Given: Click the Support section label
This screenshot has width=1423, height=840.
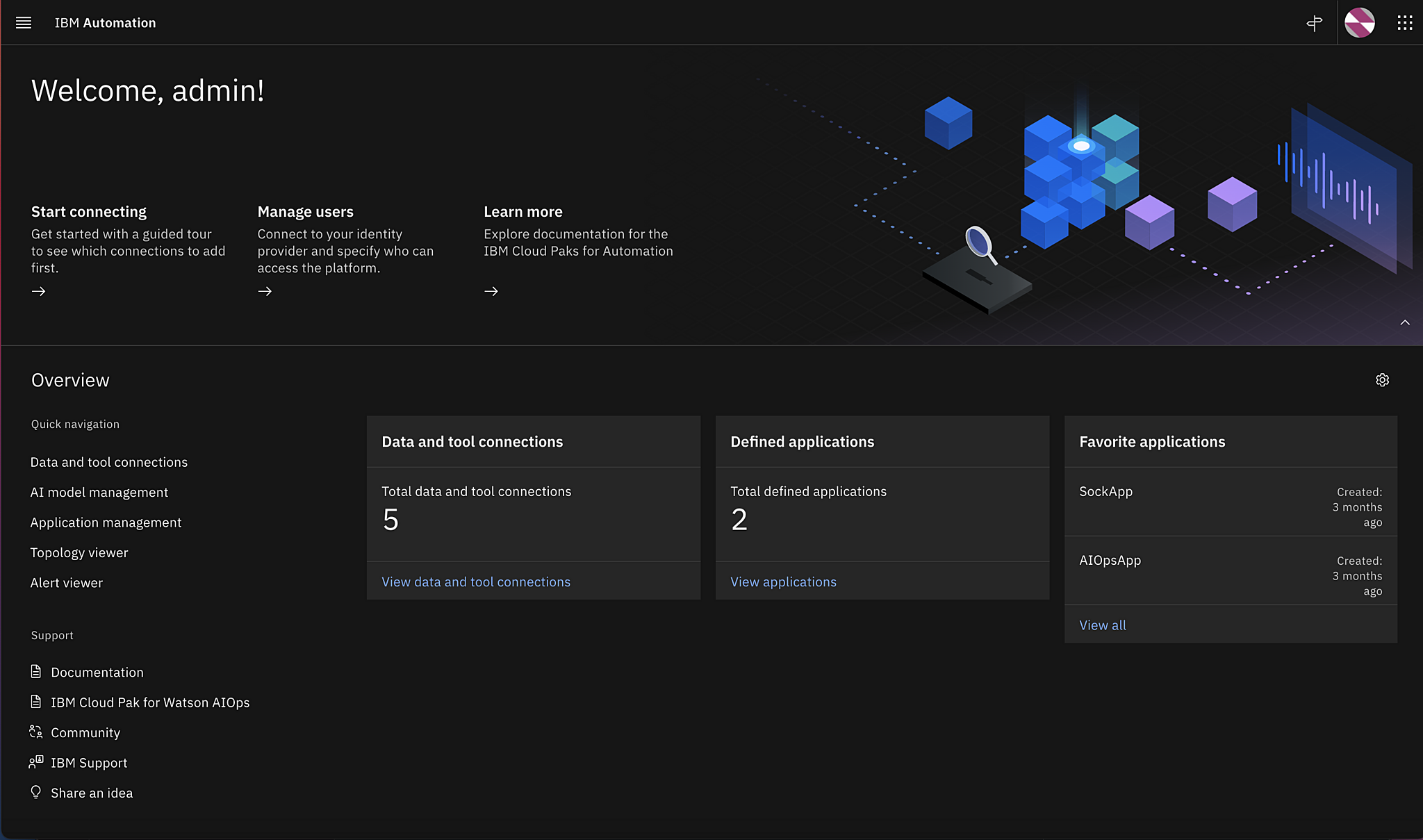Looking at the screenshot, I should pyautogui.click(x=52, y=635).
